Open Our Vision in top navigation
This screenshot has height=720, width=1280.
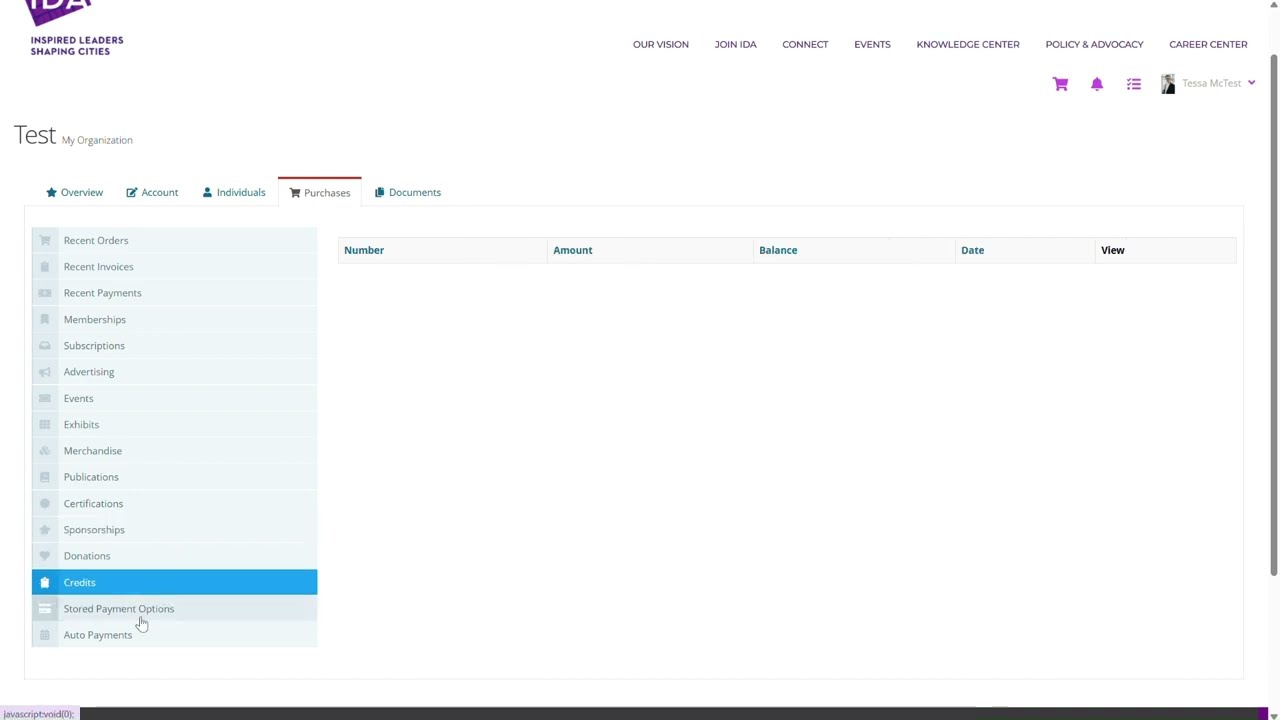point(661,44)
